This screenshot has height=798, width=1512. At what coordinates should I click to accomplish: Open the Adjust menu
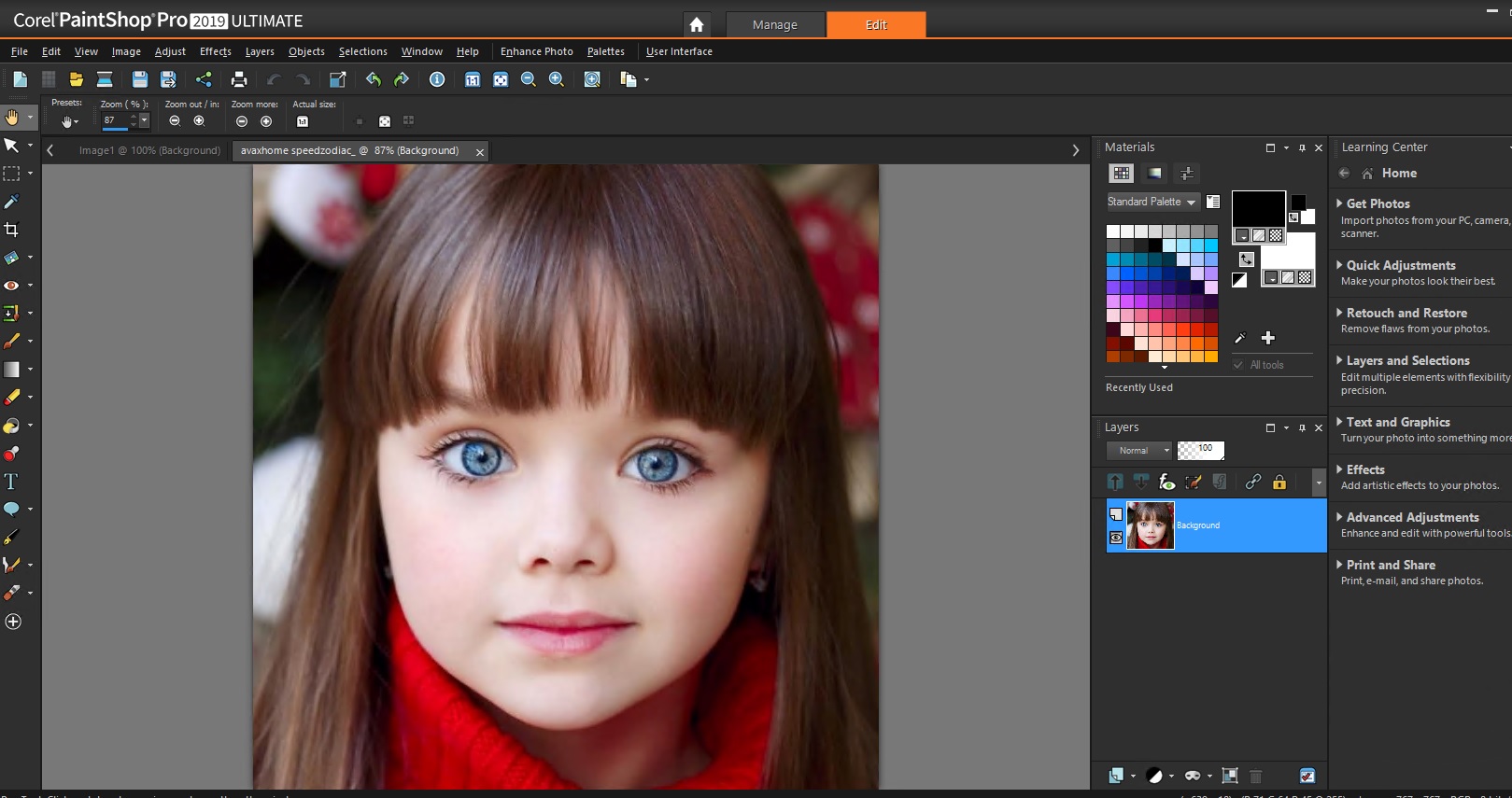pos(170,51)
